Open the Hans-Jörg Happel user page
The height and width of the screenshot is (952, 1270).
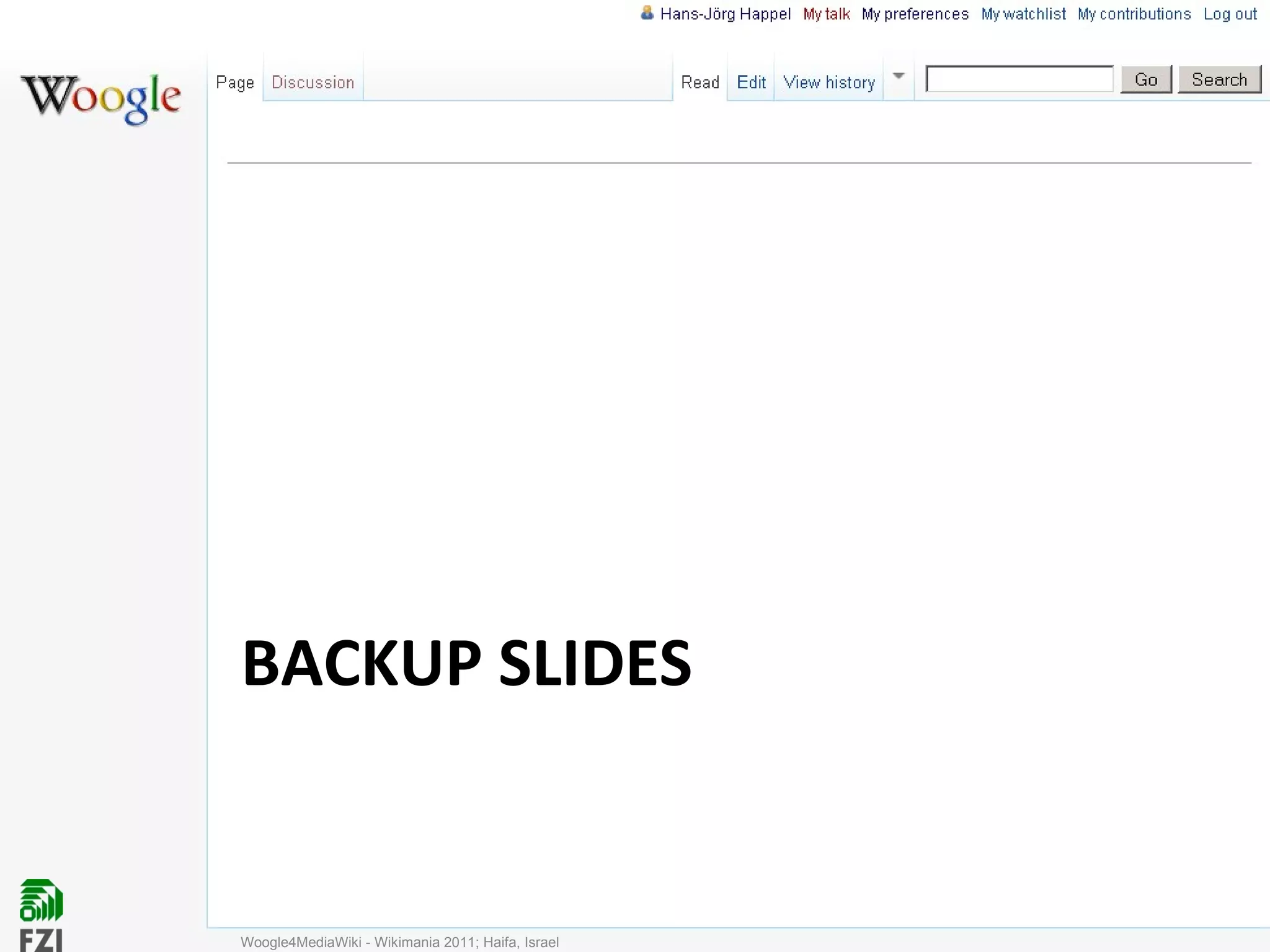point(725,14)
